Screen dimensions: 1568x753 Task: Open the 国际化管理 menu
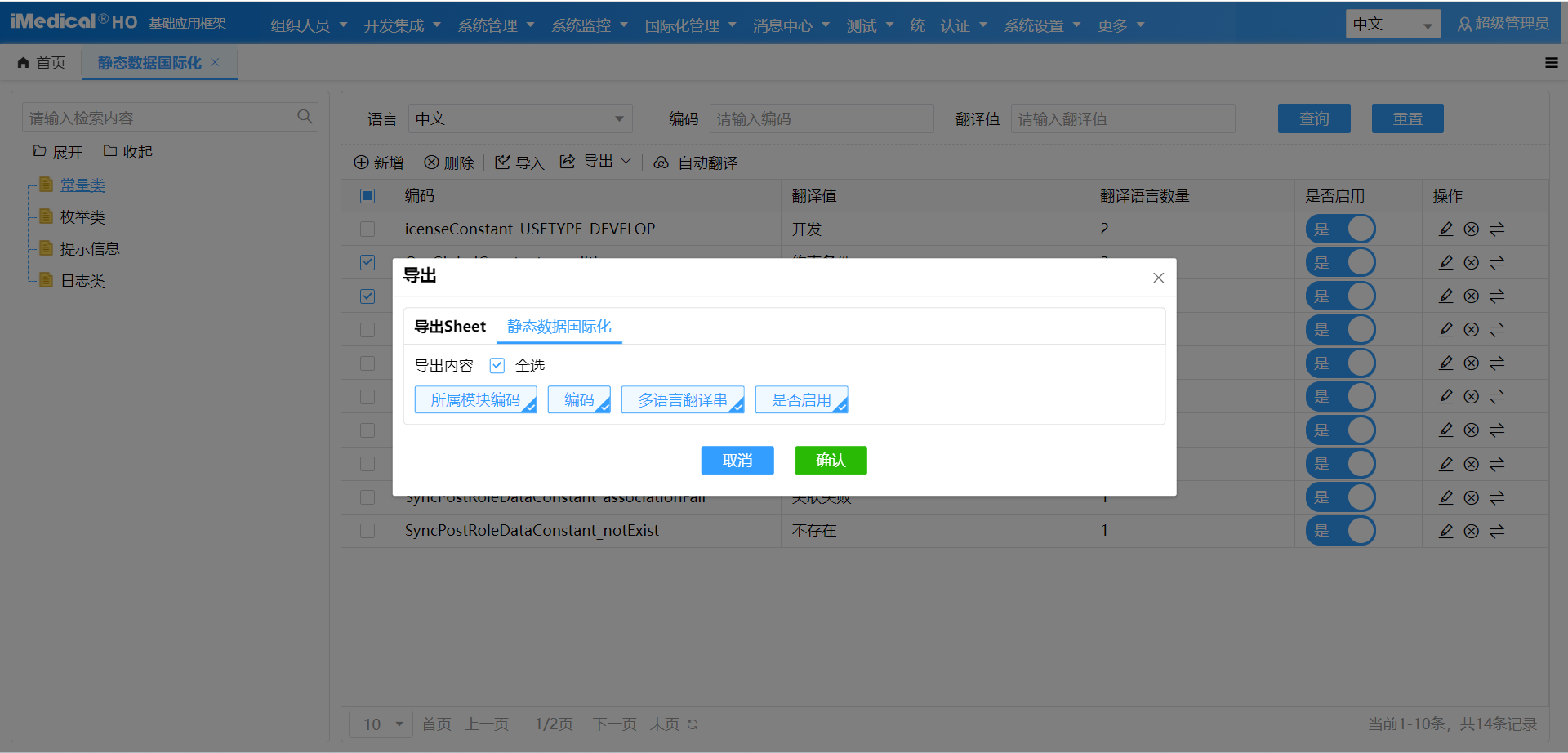click(690, 25)
